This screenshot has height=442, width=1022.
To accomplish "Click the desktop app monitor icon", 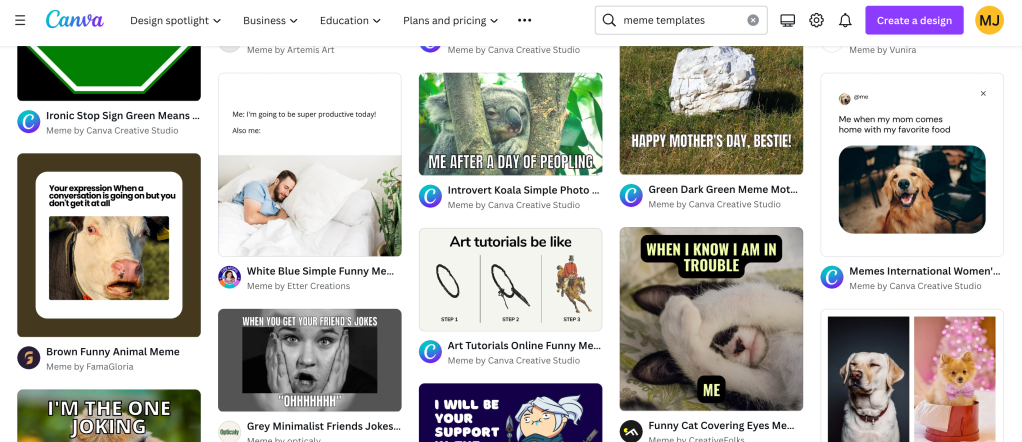I will pyautogui.click(x=787, y=20).
